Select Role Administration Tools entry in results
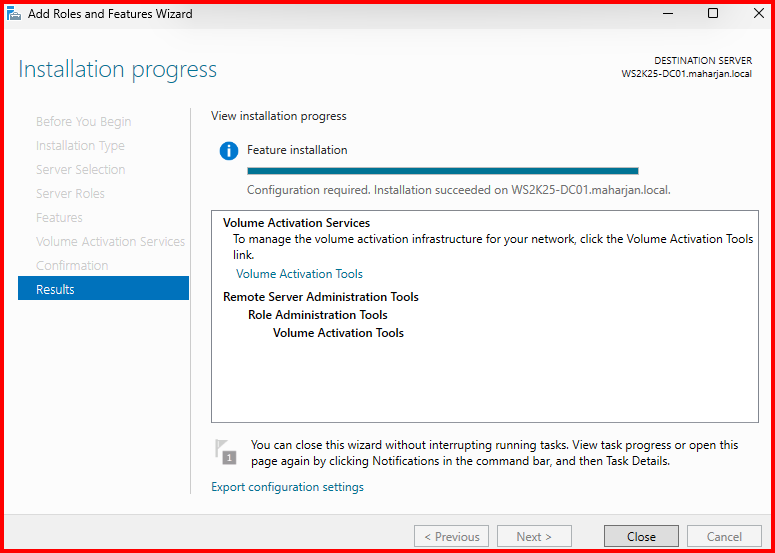 coord(317,315)
